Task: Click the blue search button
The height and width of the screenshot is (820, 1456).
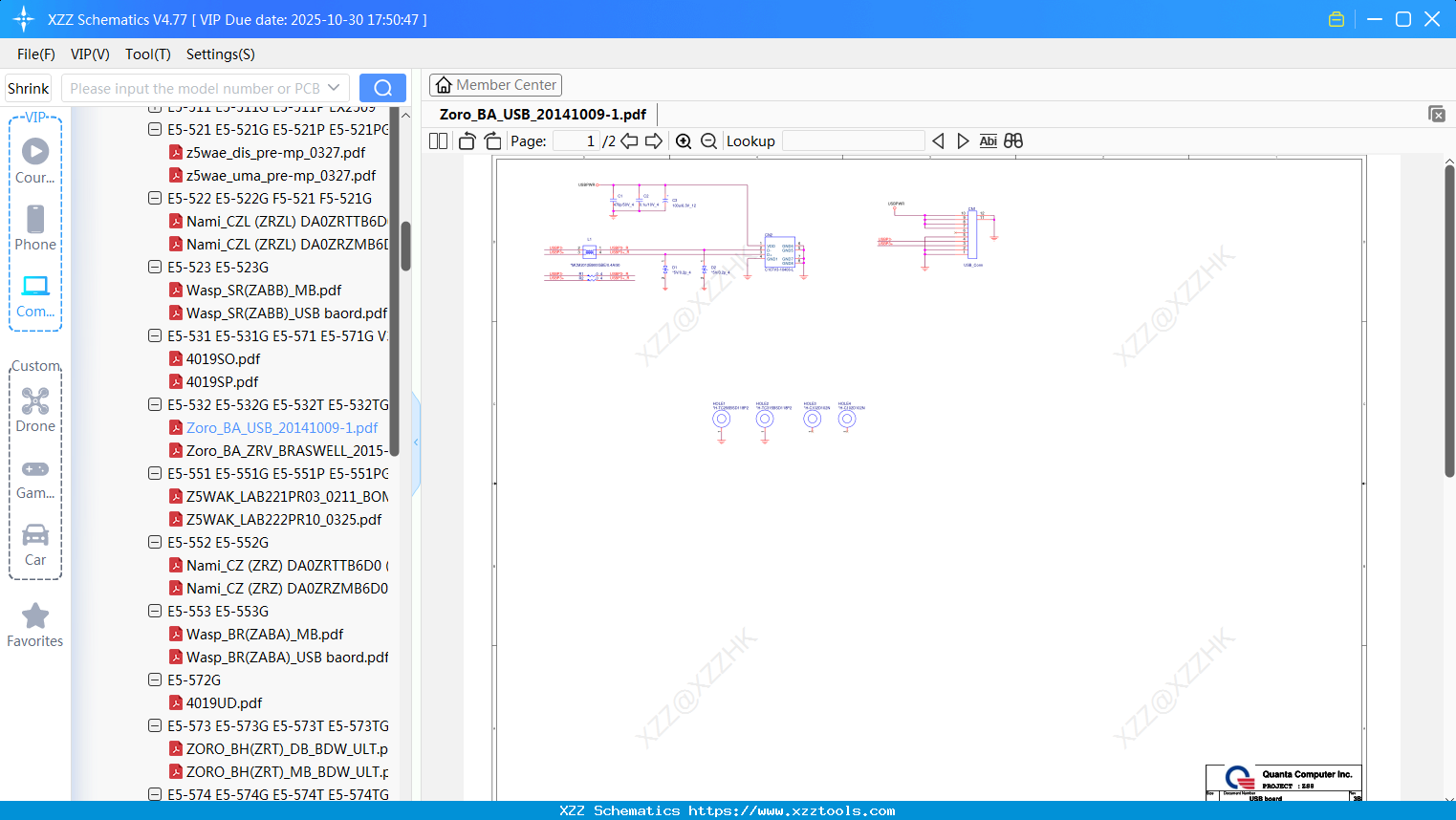Action: tap(382, 88)
